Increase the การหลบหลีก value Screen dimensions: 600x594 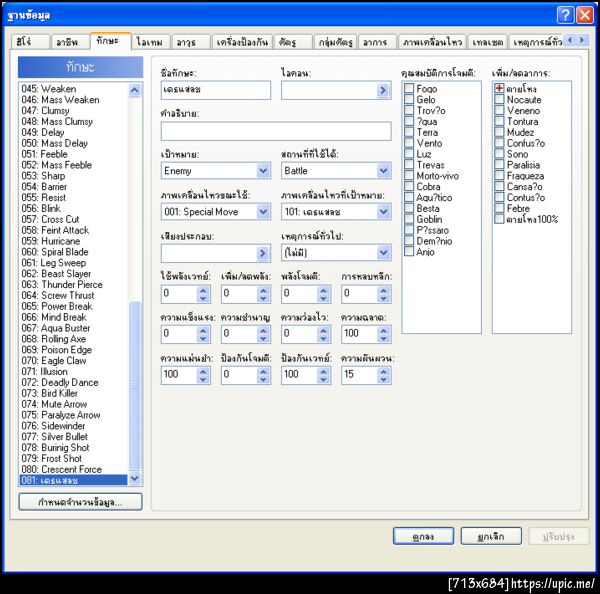383,290
